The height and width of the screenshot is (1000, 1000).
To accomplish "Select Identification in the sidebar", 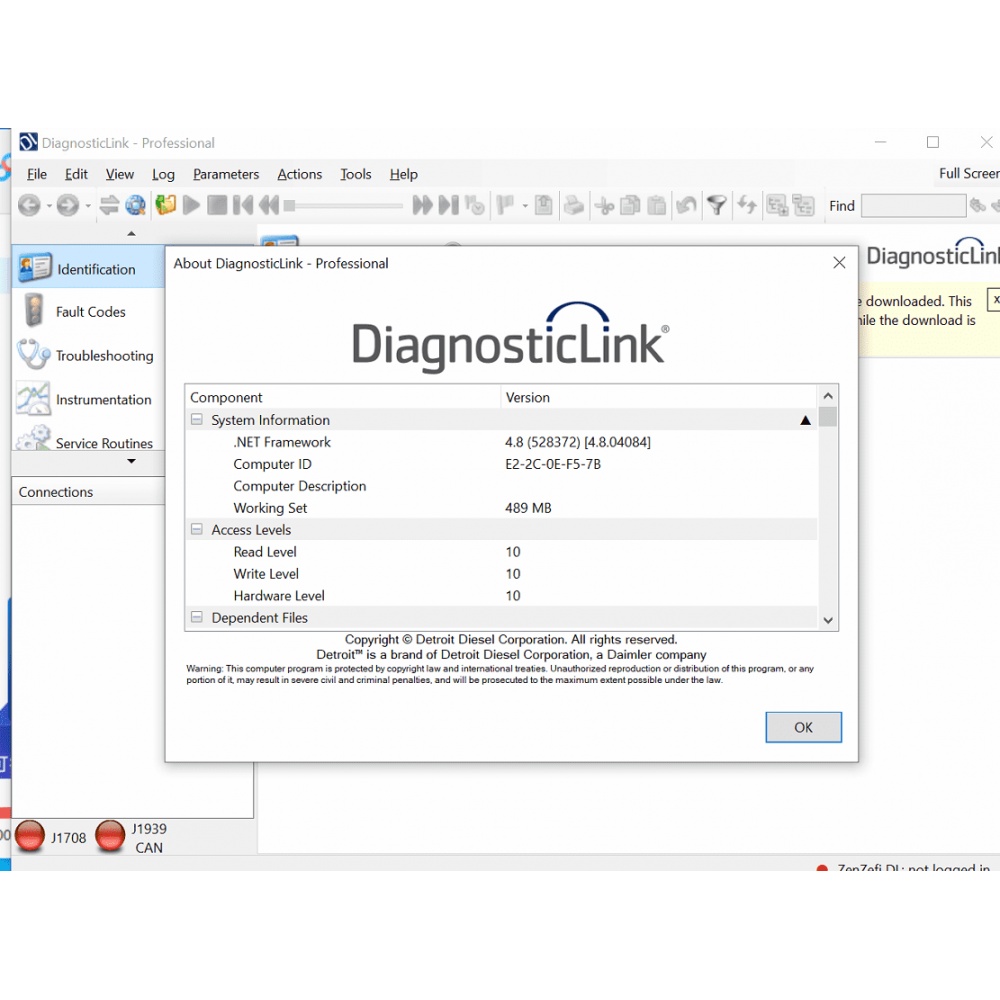I will 88,268.
